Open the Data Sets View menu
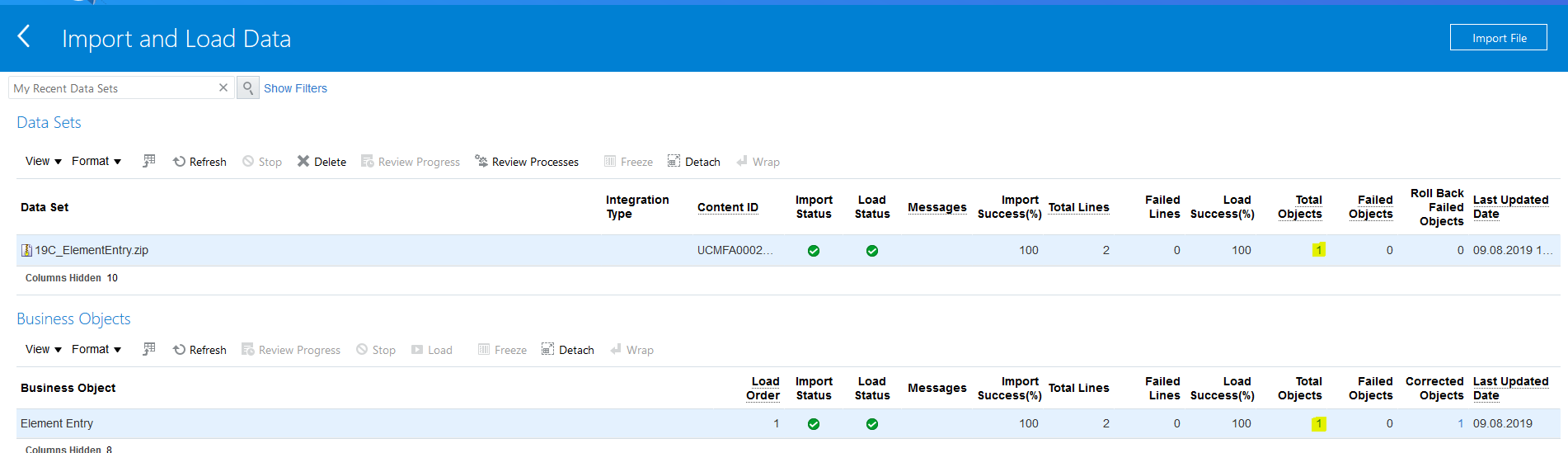1568x453 pixels. click(43, 161)
